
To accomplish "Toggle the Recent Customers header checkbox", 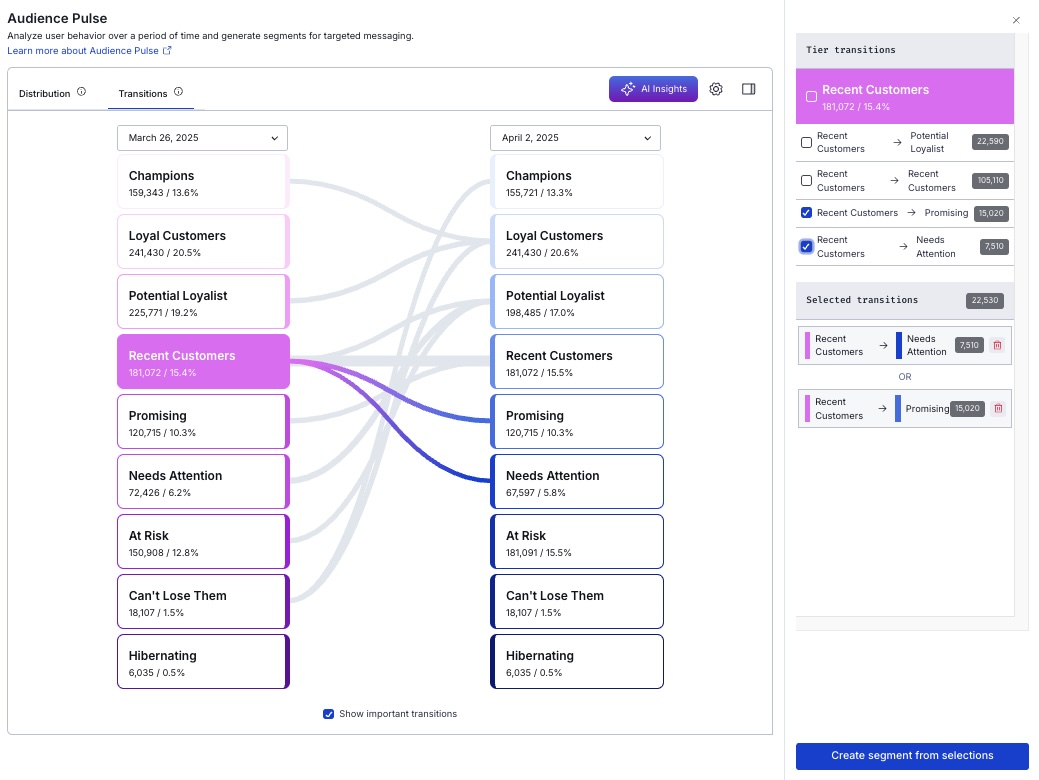I will [x=811, y=97].
